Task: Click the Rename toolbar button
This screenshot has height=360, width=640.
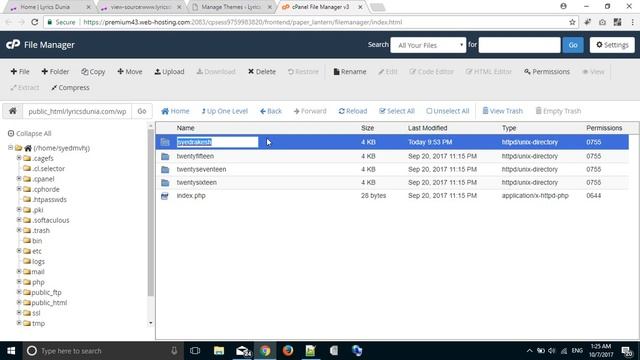Action: pos(350,71)
